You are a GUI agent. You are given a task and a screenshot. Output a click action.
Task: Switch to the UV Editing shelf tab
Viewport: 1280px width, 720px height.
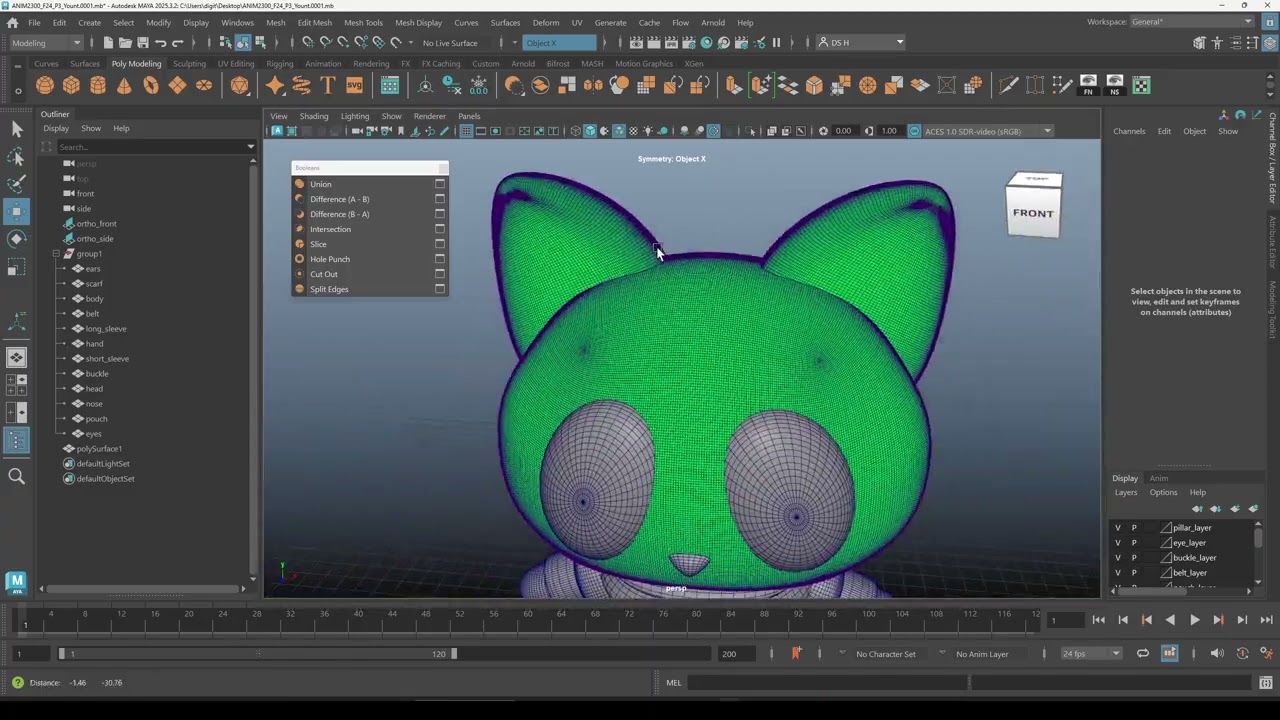236,64
